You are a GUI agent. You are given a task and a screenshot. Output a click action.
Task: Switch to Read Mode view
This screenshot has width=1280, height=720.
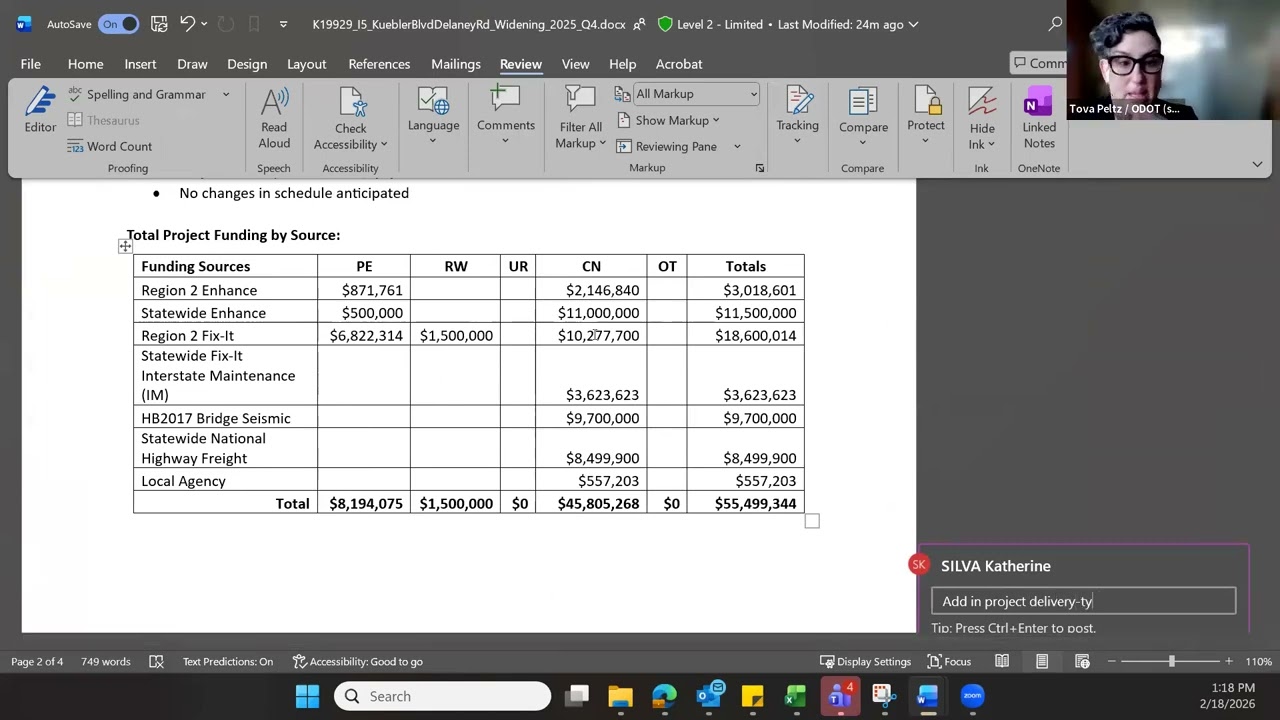pyautogui.click(x=1001, y=661)
